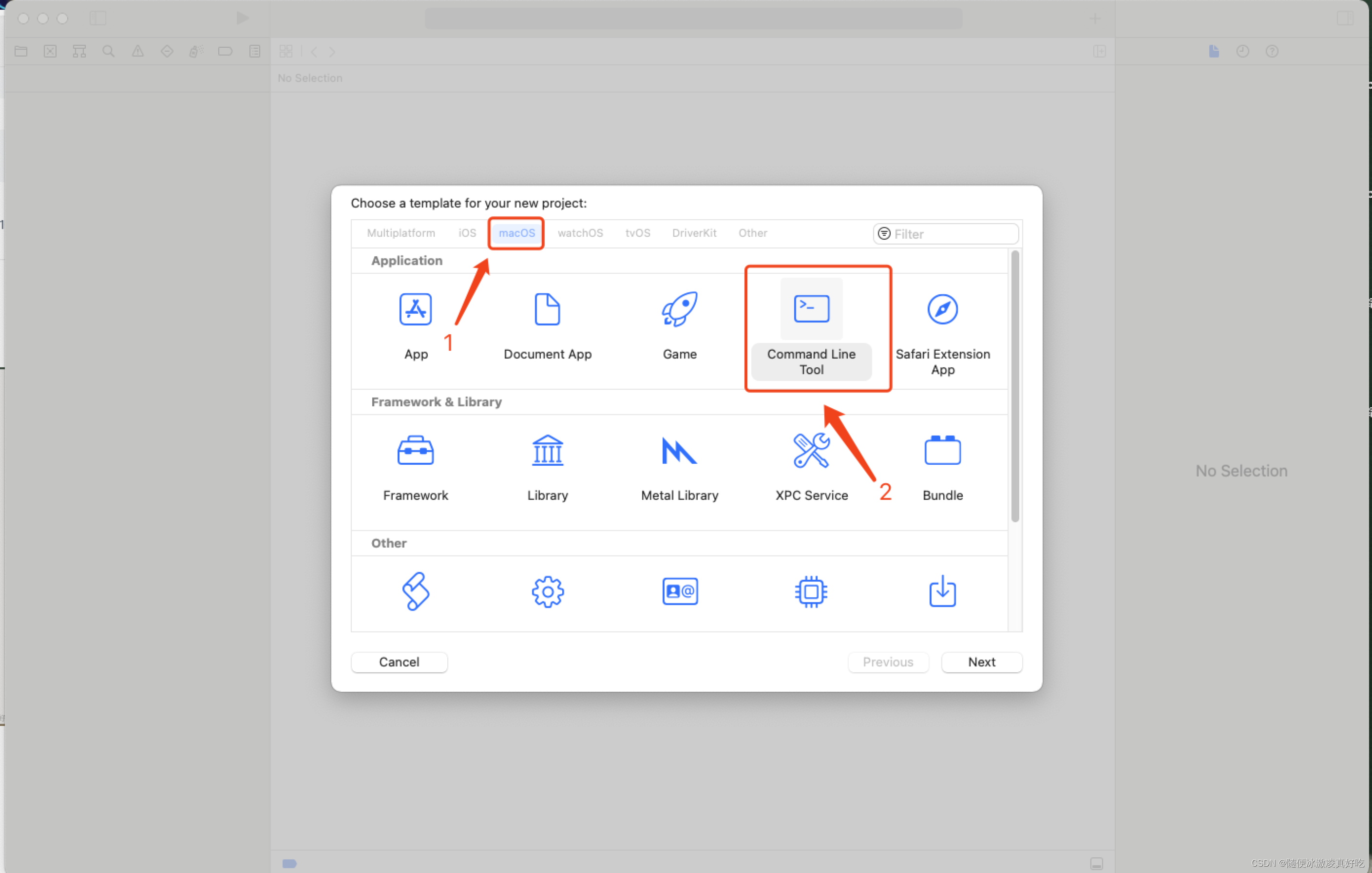Select the Library template icon
Viewport: 1372px width, 873px height.
pyautogui.click(x=547, y=451)
